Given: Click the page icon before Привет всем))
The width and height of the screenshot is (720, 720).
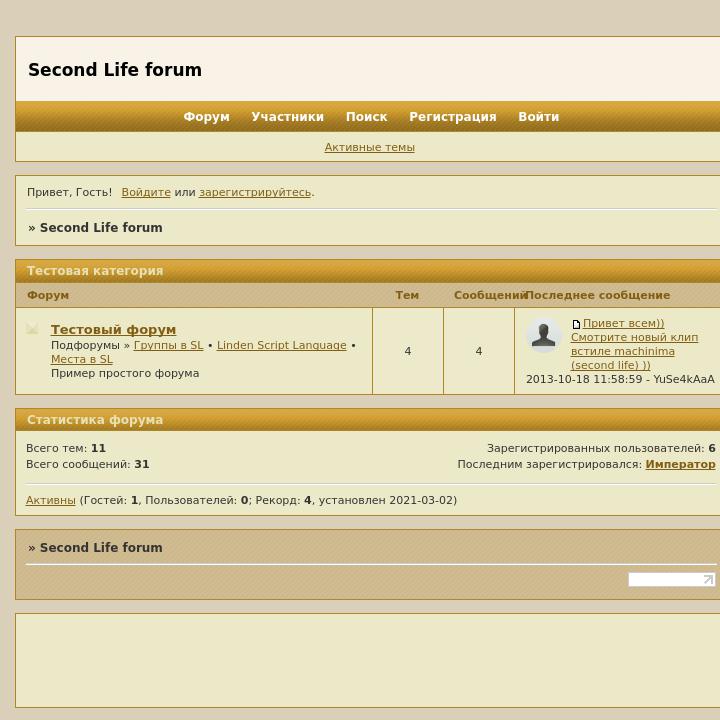Looking at the screenshot, I should click(576, 324).
